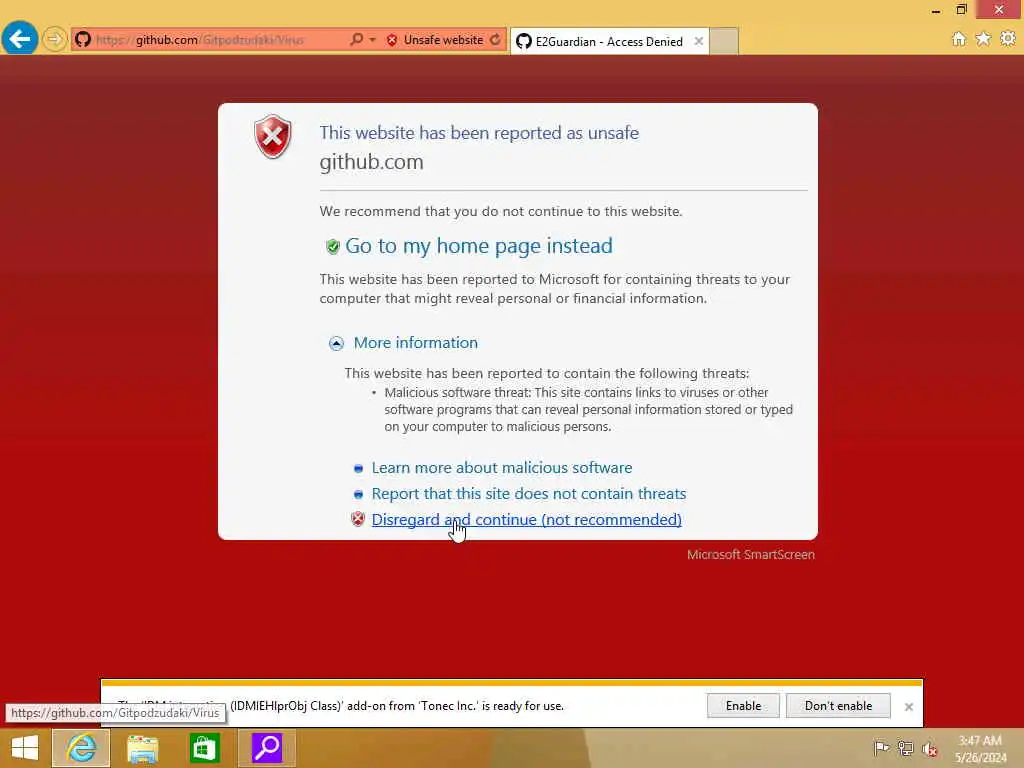Click bullet icon beside Learn more link
Image resolution: width=1024 pixels, height=768 pixels.
pos(358,468)
